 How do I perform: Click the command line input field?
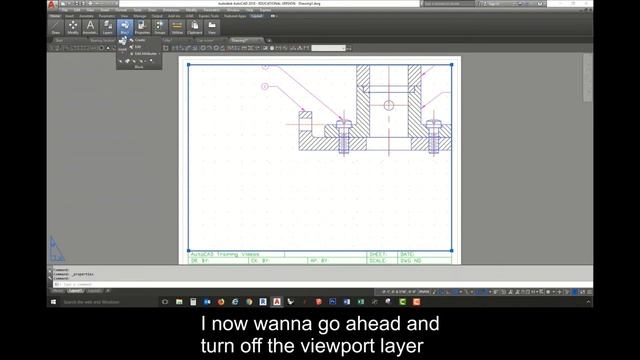pos(322,284)
